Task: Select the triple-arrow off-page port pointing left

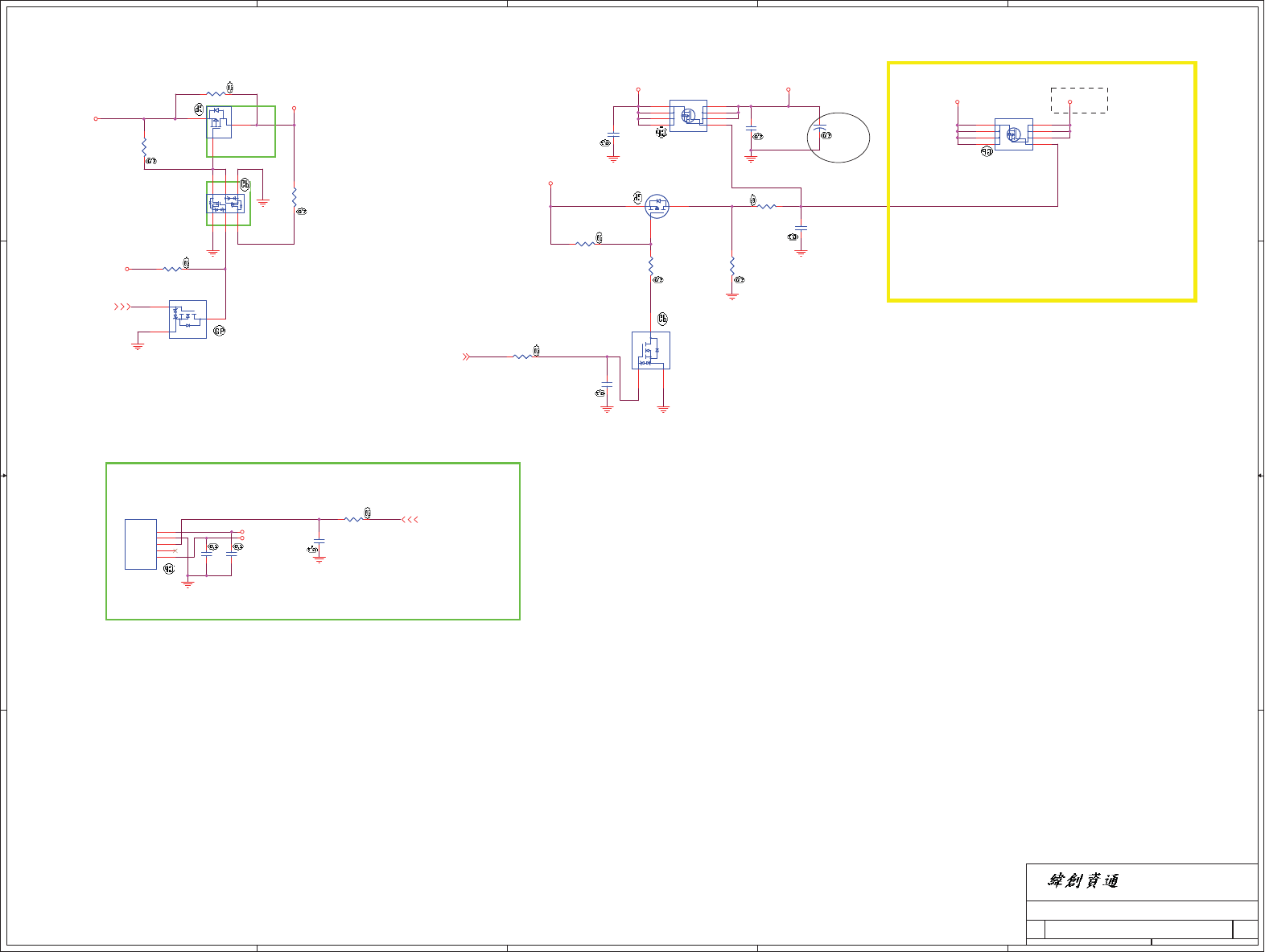Action: click(410, 520)
